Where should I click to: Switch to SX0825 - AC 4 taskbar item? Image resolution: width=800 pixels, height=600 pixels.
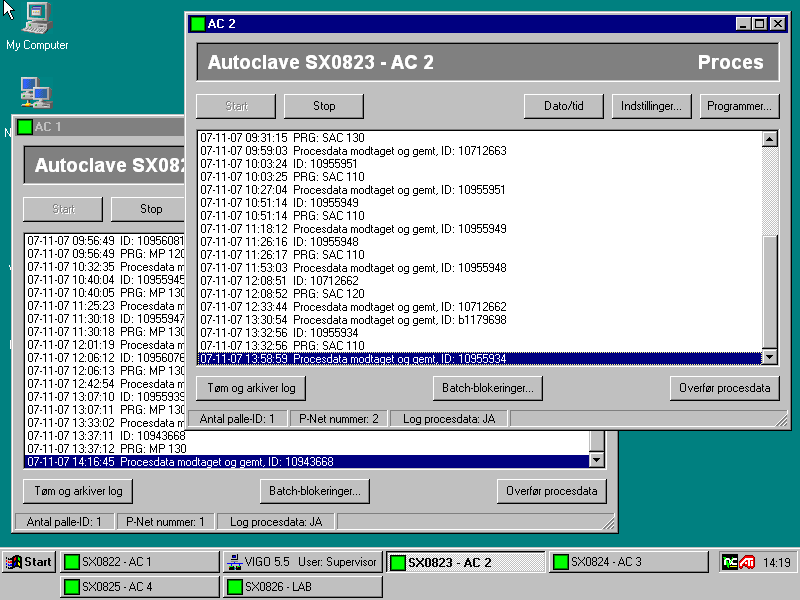click(140, 586)
